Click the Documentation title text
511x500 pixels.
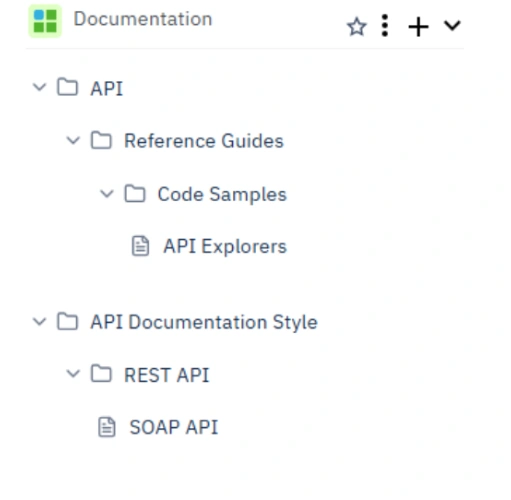[x=143, y=19]
